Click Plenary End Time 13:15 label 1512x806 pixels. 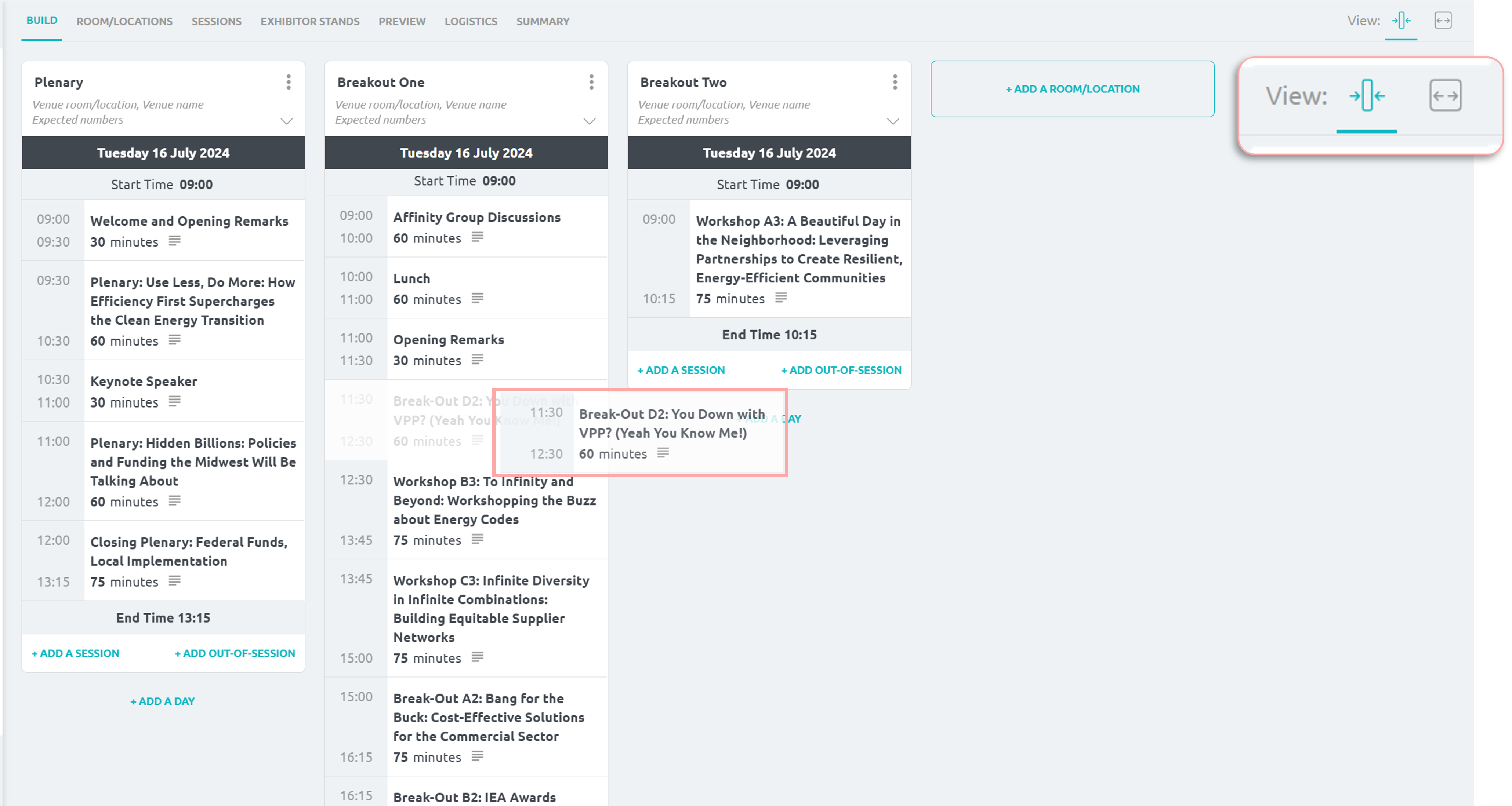pyautogui.click(x=163, y=618)
